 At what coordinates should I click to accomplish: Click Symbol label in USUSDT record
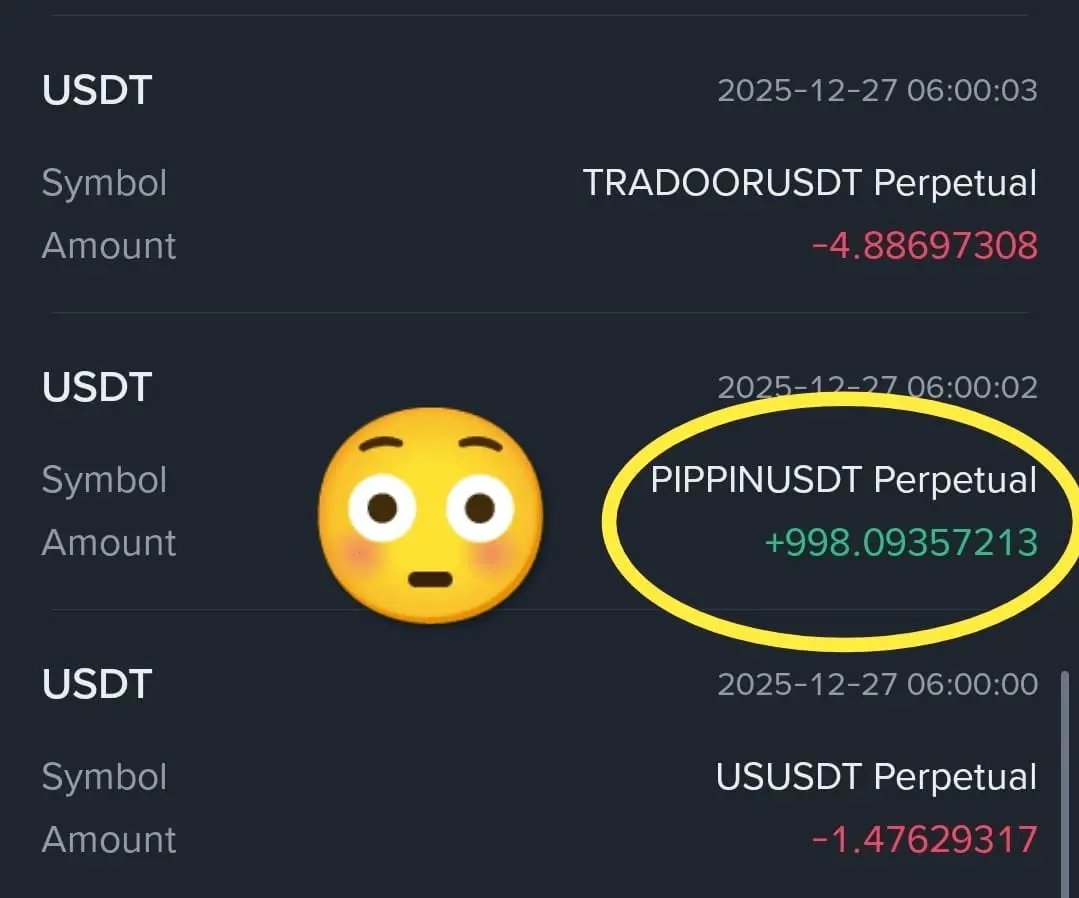(x=104, y=778)
